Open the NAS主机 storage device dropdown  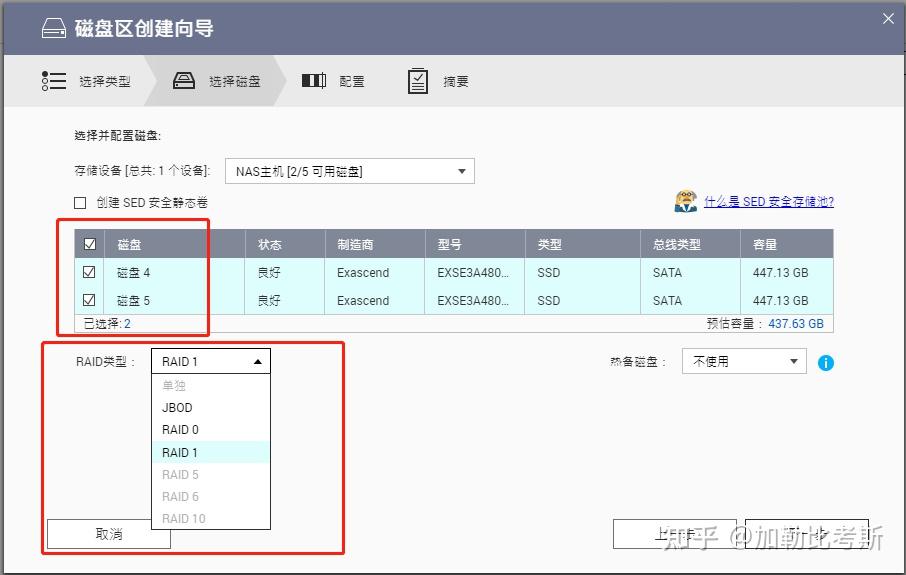click(350, 171)
